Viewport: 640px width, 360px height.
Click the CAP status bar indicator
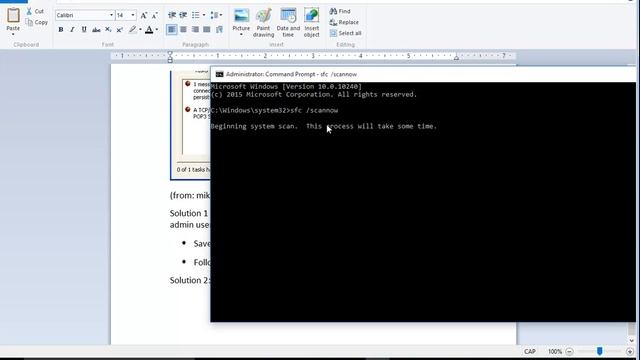point(529,351)
